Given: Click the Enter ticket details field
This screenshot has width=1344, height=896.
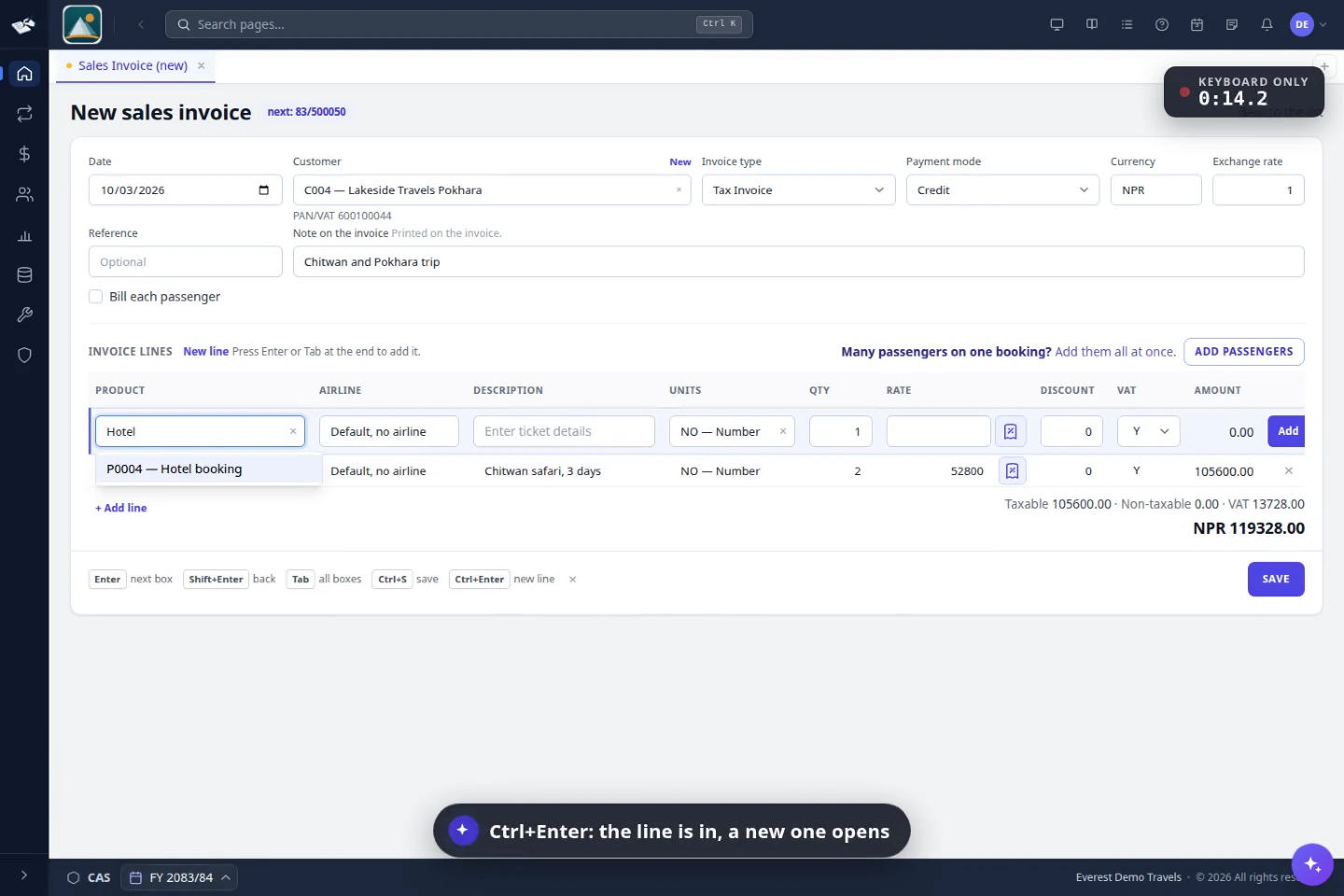Looking at the screenshot, I should (x=564, y=431).
